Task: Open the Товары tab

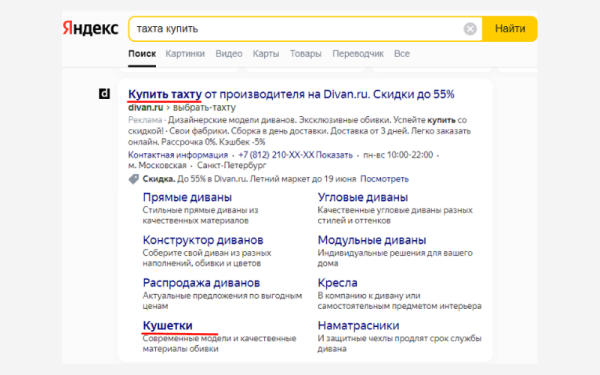Action: click(x=305, y=54)
